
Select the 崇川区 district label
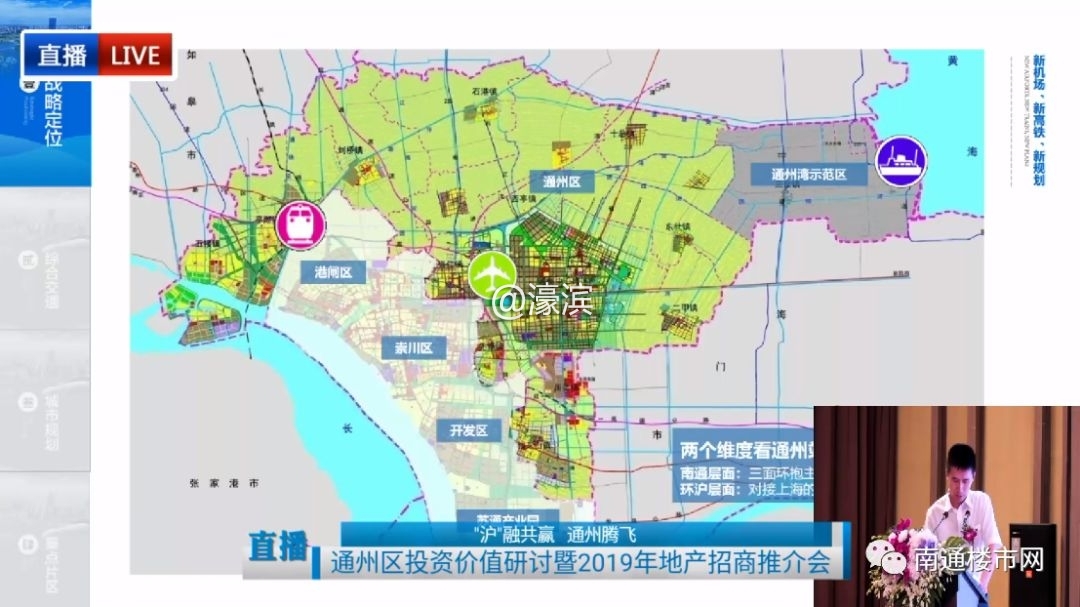[412, 348]
